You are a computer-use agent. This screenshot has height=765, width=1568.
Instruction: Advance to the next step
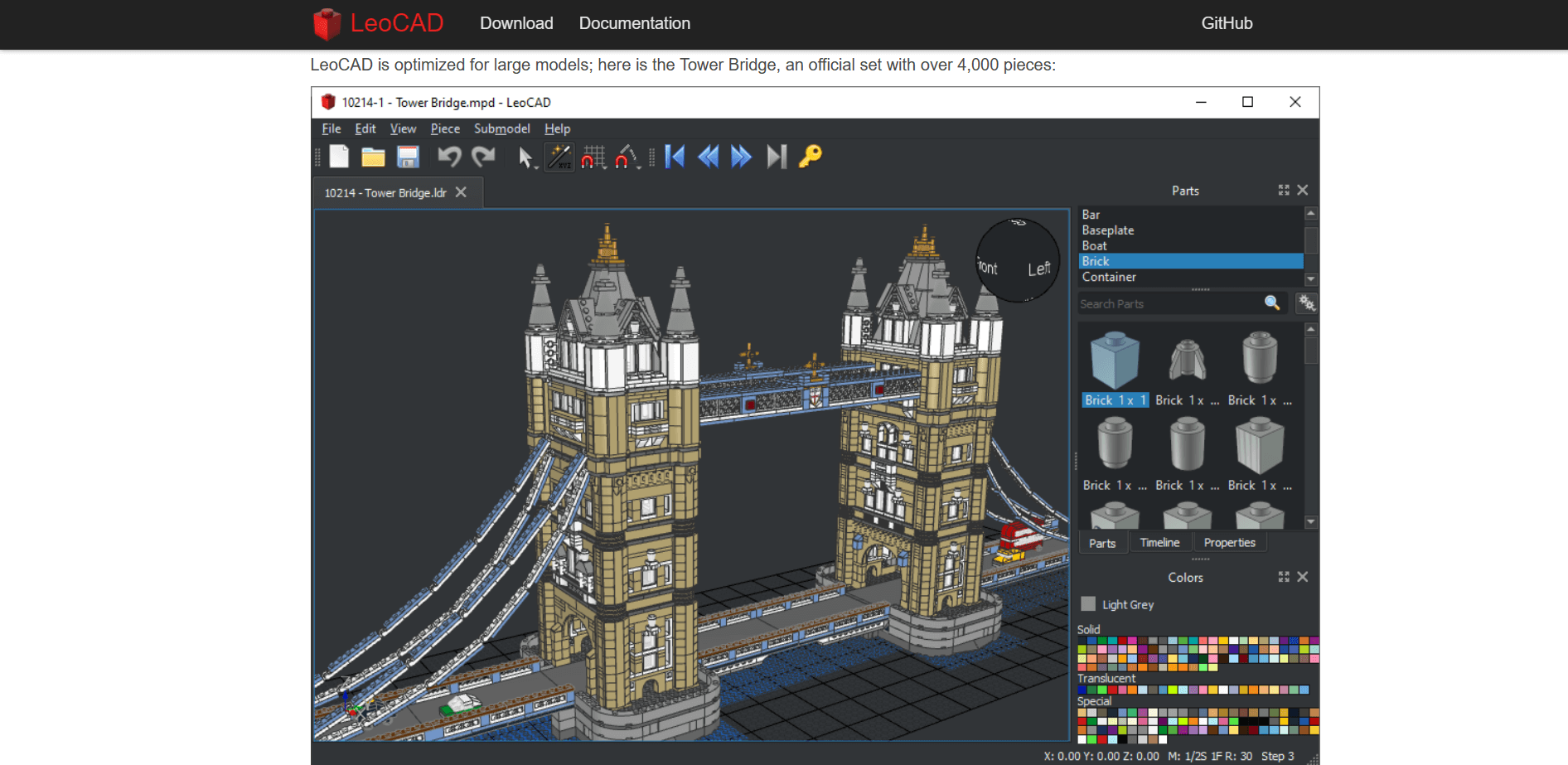pyautogui.click(x=742, y=157)
